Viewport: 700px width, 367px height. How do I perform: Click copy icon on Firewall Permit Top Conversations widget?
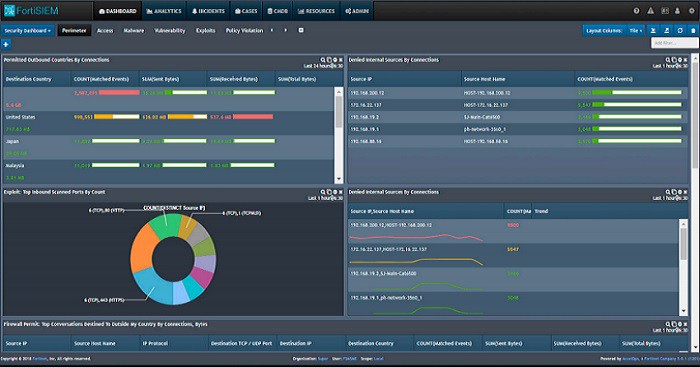tap(674, 324)
